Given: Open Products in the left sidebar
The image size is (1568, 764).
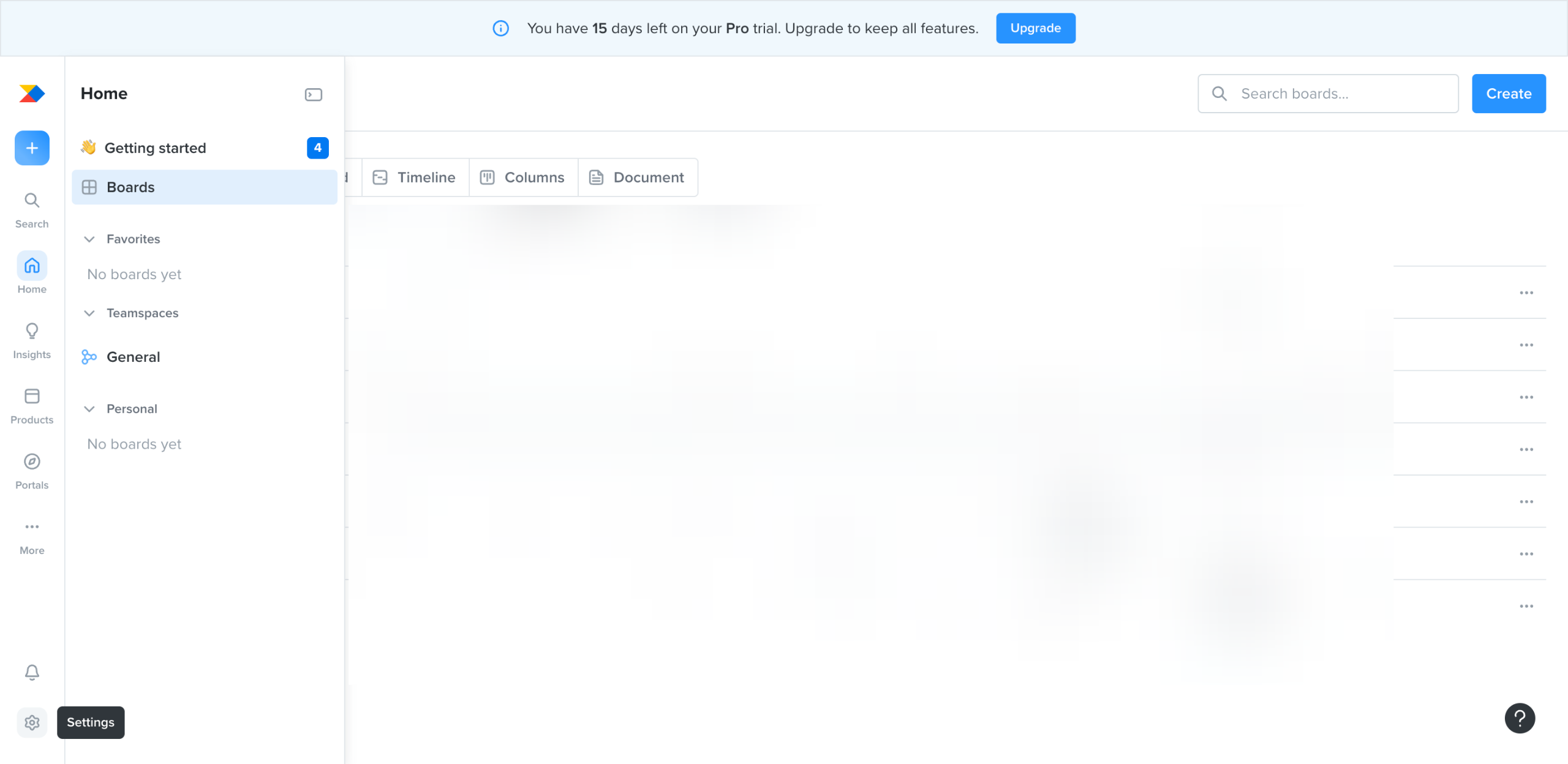Looking at the screenshot, I should tap(32, 406).
